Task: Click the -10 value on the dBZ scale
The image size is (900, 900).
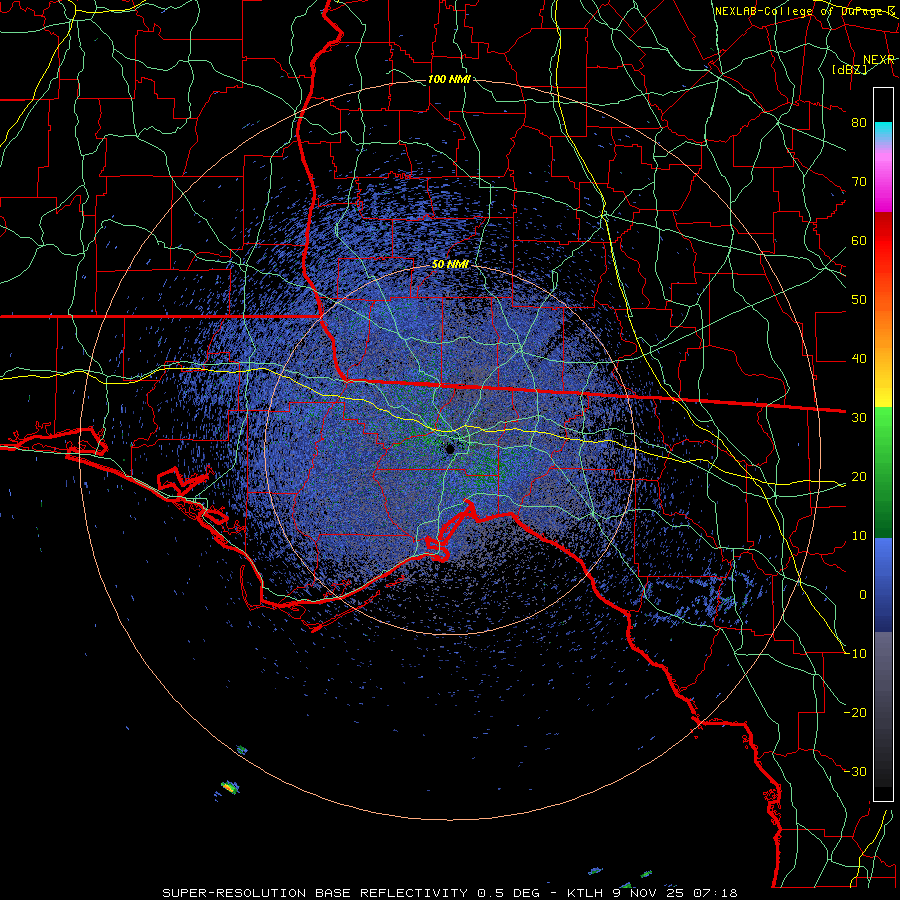Action: click(x=855, y=654)
